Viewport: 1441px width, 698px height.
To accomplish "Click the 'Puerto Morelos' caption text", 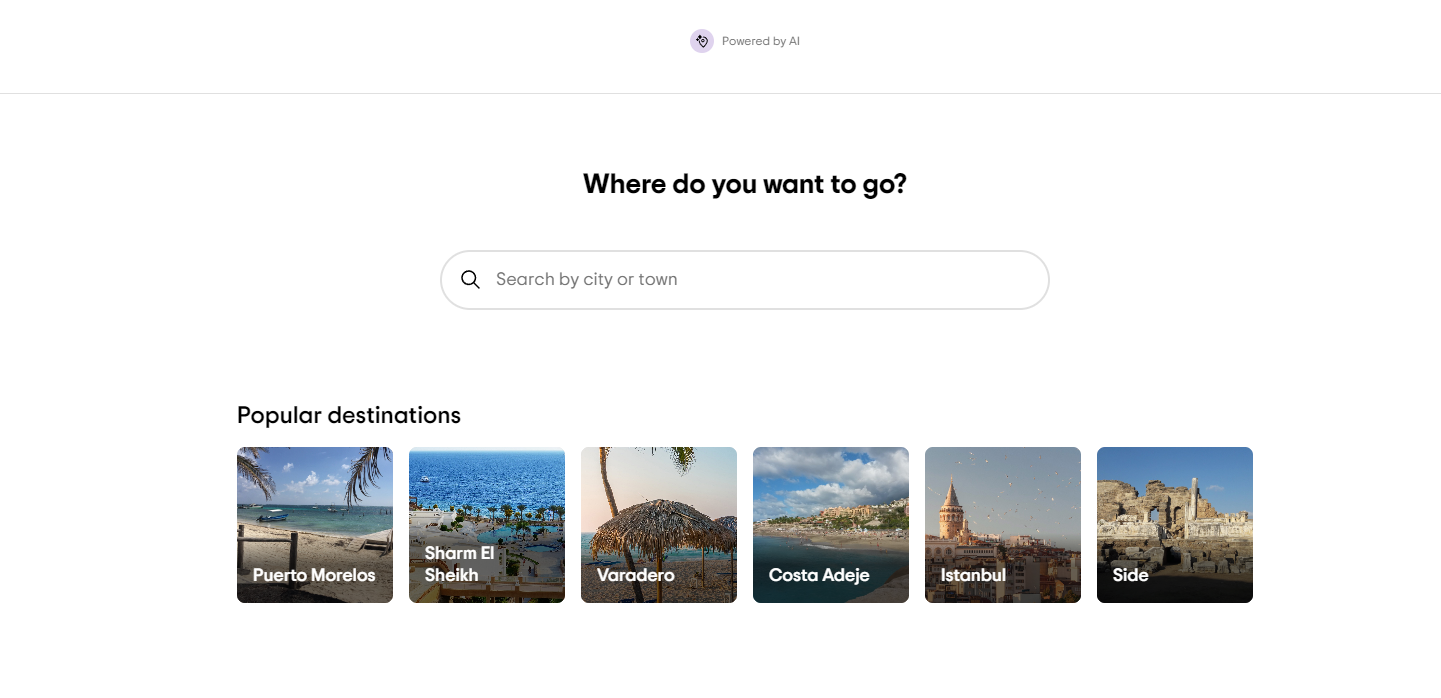I will click(314, 575).
